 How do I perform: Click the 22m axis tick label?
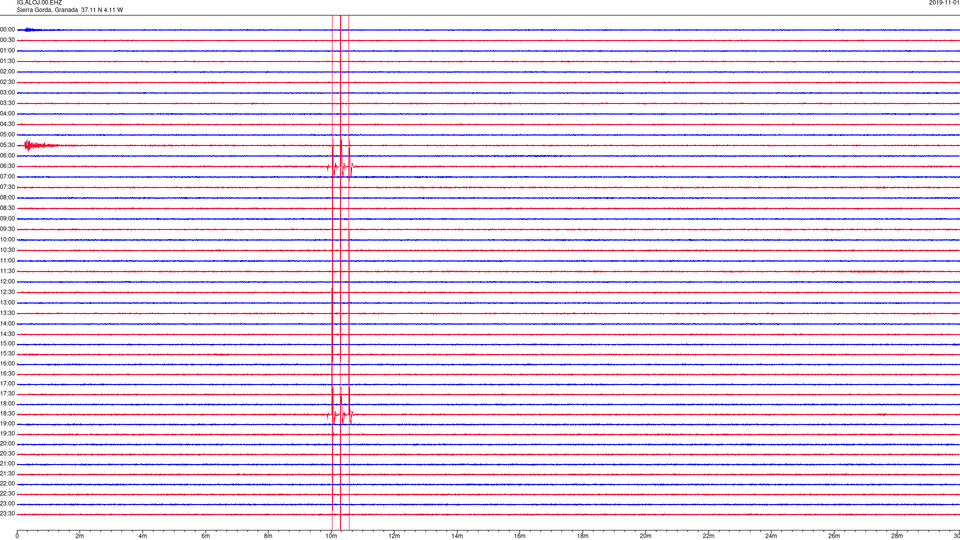pos(708,536)
